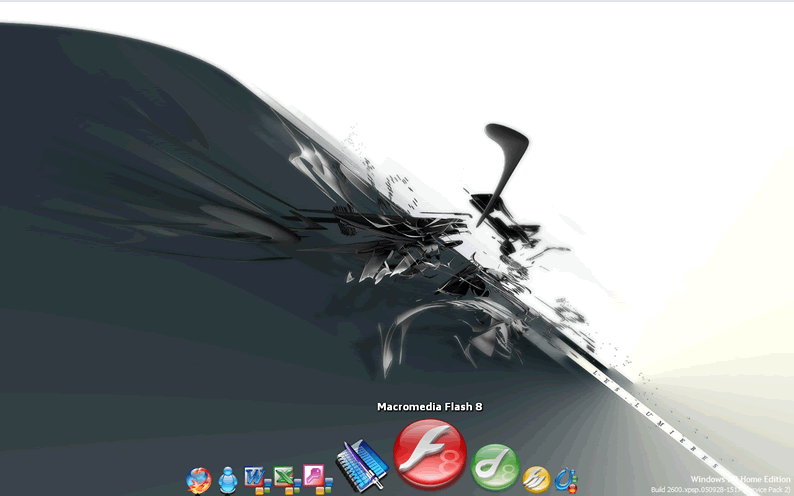794x496 pixels.
Task: Launch Dreamweaver 8 green dock icon
Action: [x=494, y=466]
